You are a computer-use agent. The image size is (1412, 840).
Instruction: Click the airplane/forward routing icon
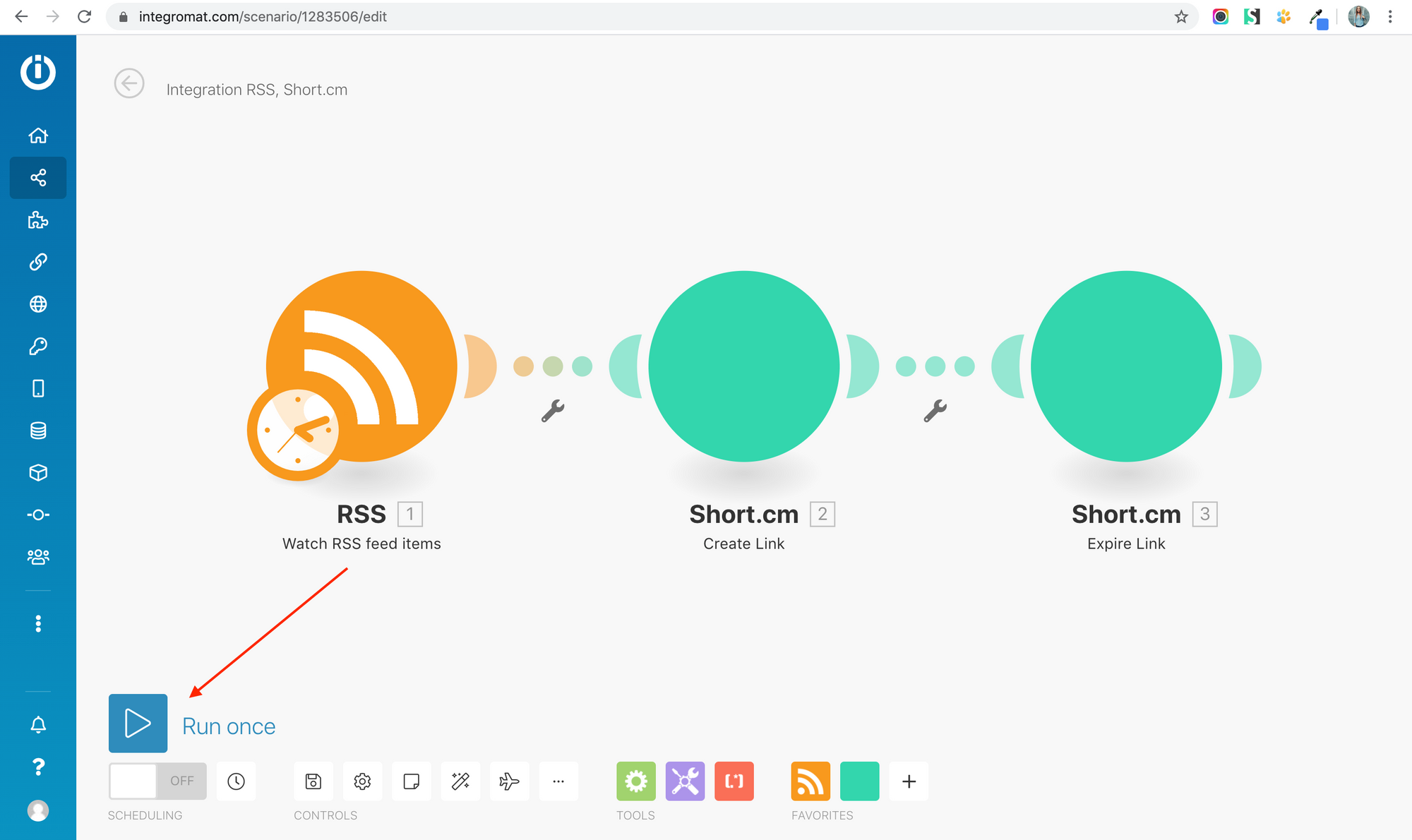pyautogui.click(x=508, y=780)
